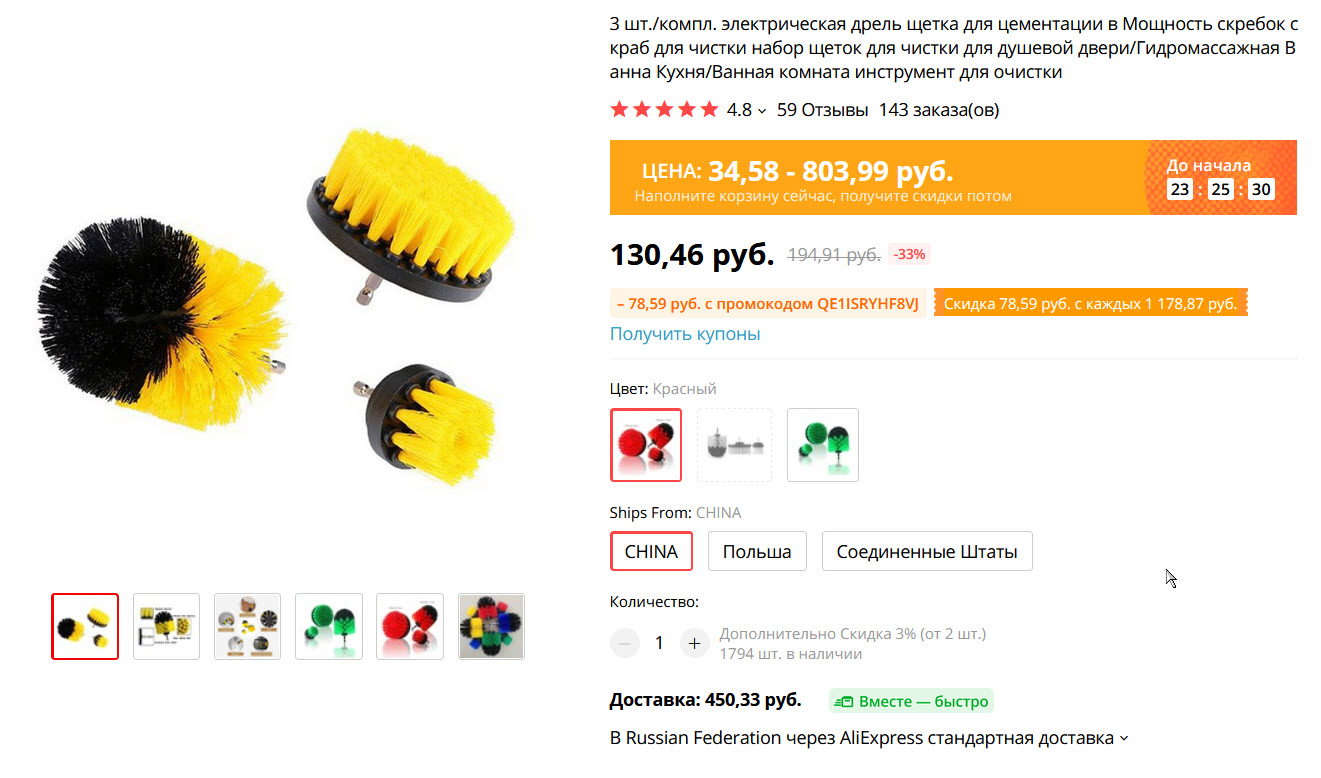Select Соединенные Штаты as shipping origin
The width and height of the screenshot is (1321, 778).
(x=927, y=551)
